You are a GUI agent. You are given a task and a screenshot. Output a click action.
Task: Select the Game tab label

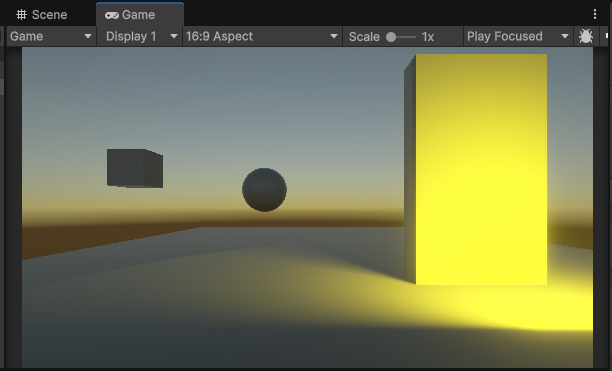pyautogui.click(x=139, y=15)
